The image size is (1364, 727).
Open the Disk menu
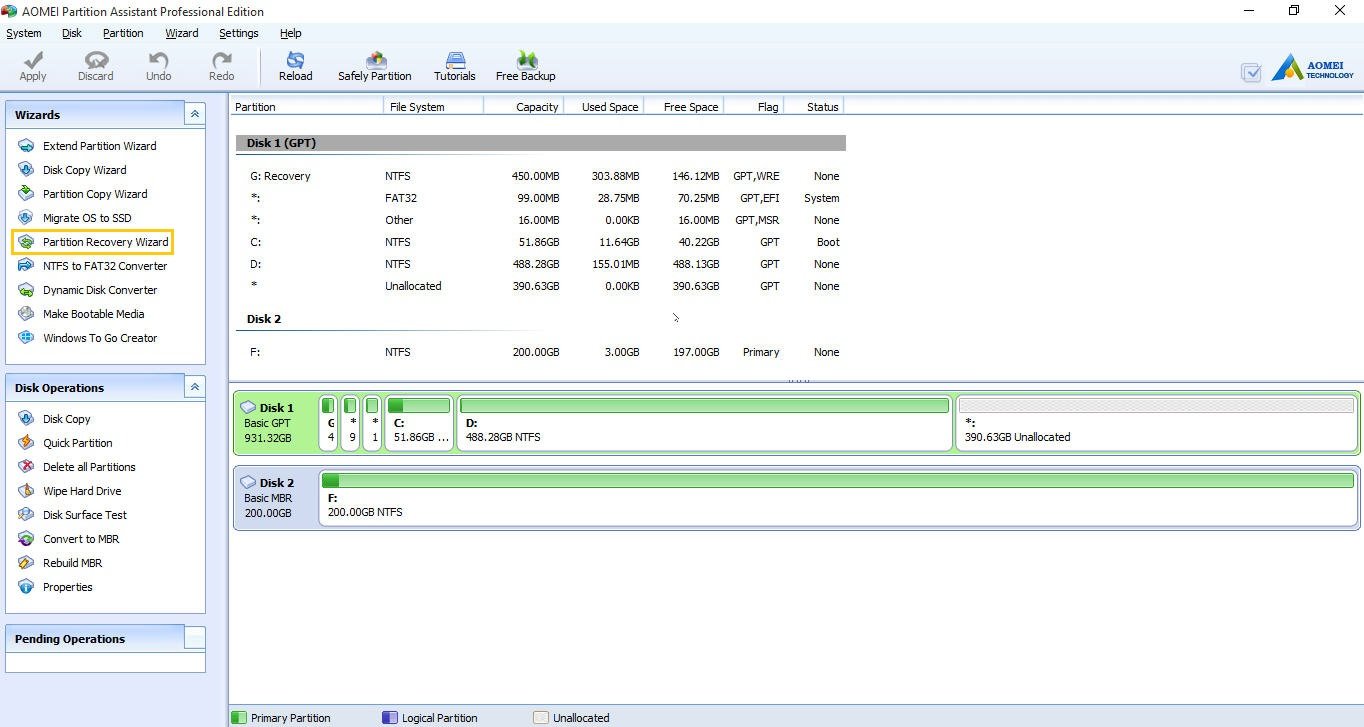pos(72,33)
